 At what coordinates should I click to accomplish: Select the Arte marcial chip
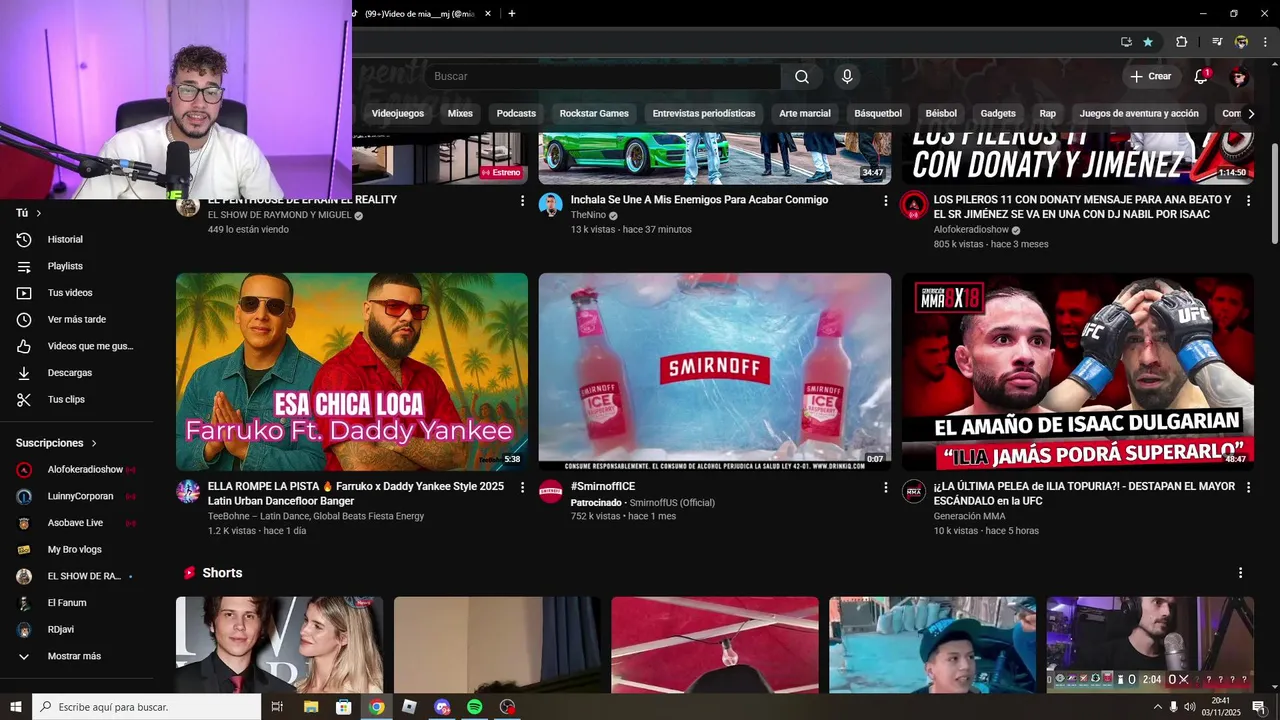[805, 114]
